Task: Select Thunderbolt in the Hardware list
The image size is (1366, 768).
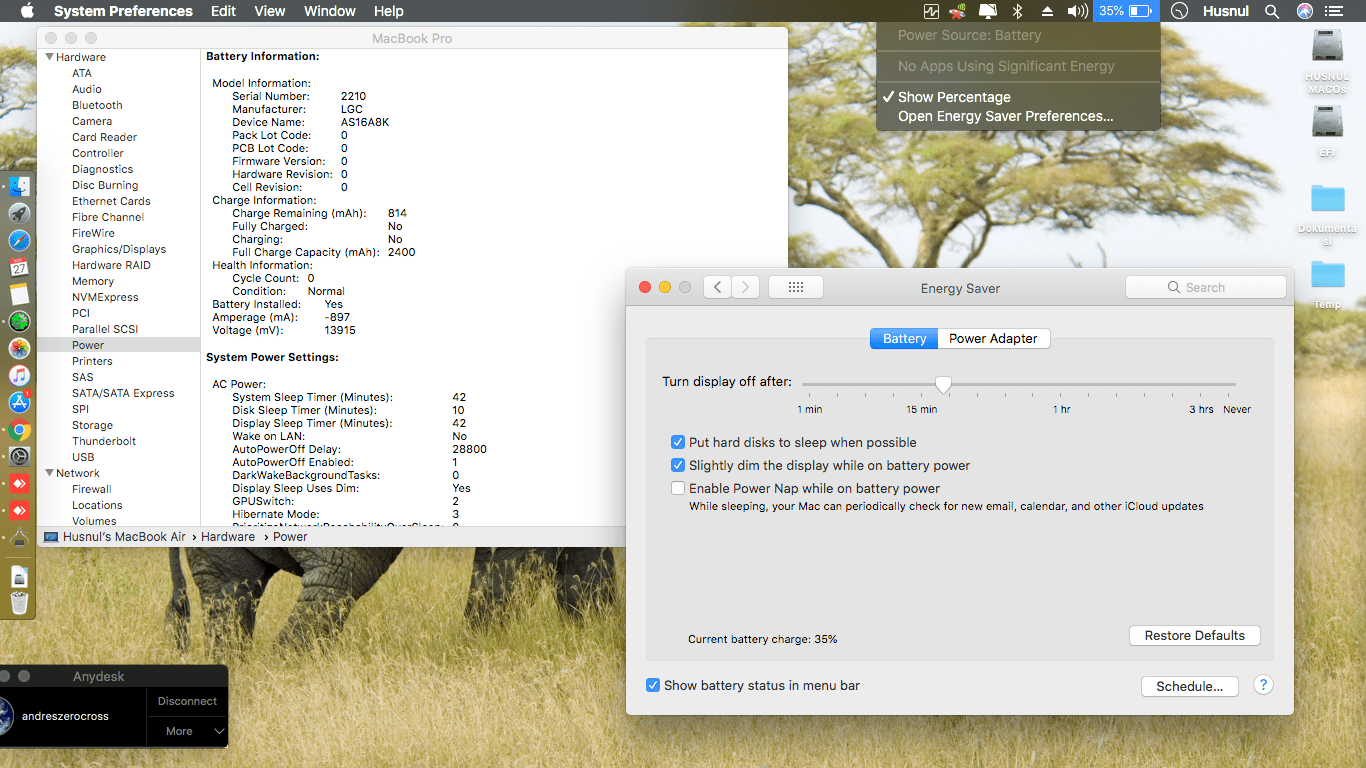Action: pyautogui.click(x=104, y=441)
